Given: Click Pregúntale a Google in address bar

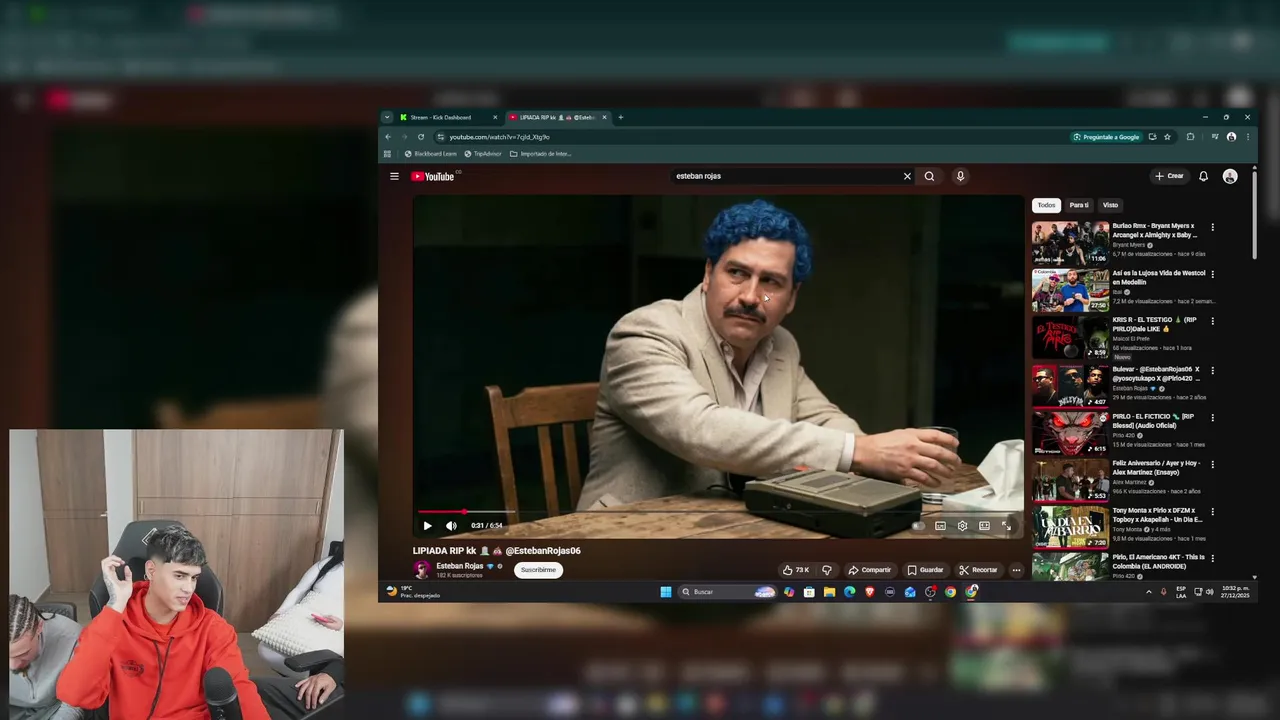Looking at the screenshot, I should [x=1106, y=137].
